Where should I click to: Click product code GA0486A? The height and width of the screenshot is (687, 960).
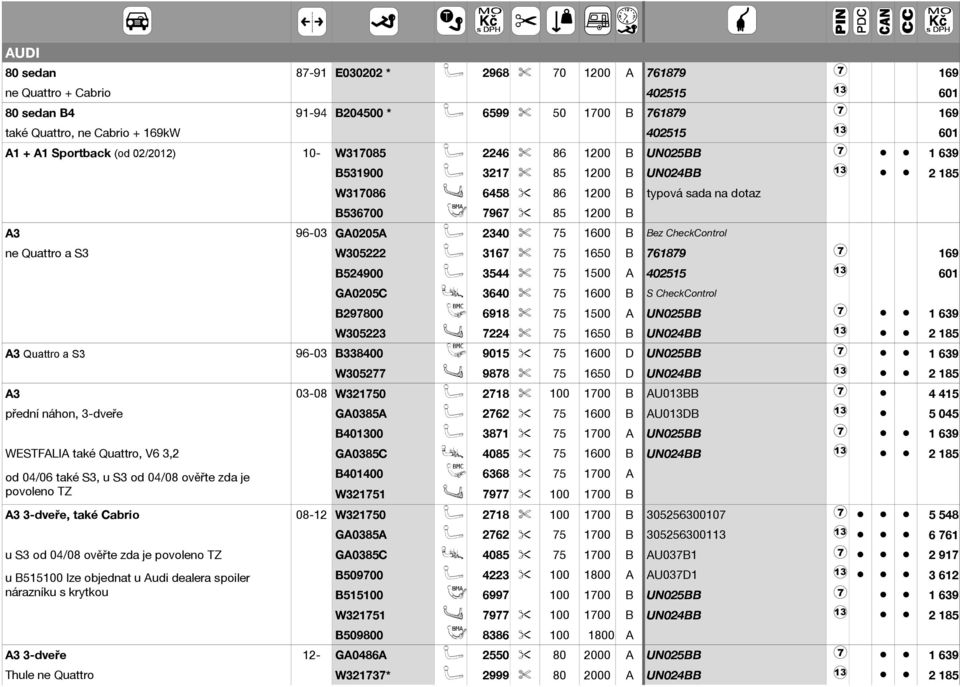coord(361,655)
